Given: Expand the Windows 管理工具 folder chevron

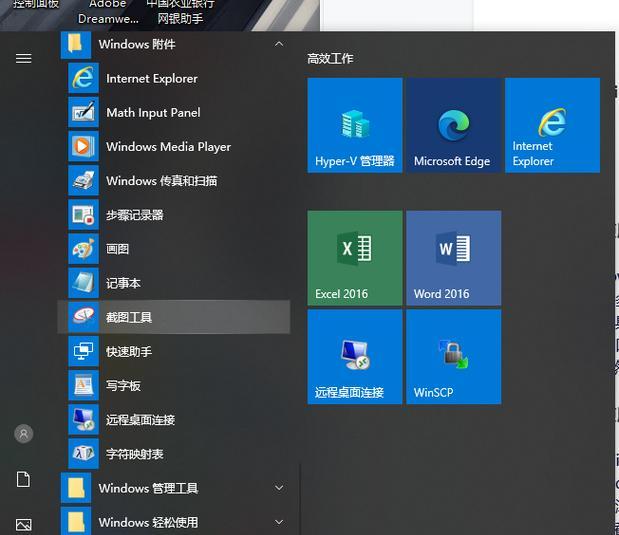Looking at the screenshot, I should (x=279, y=488).
